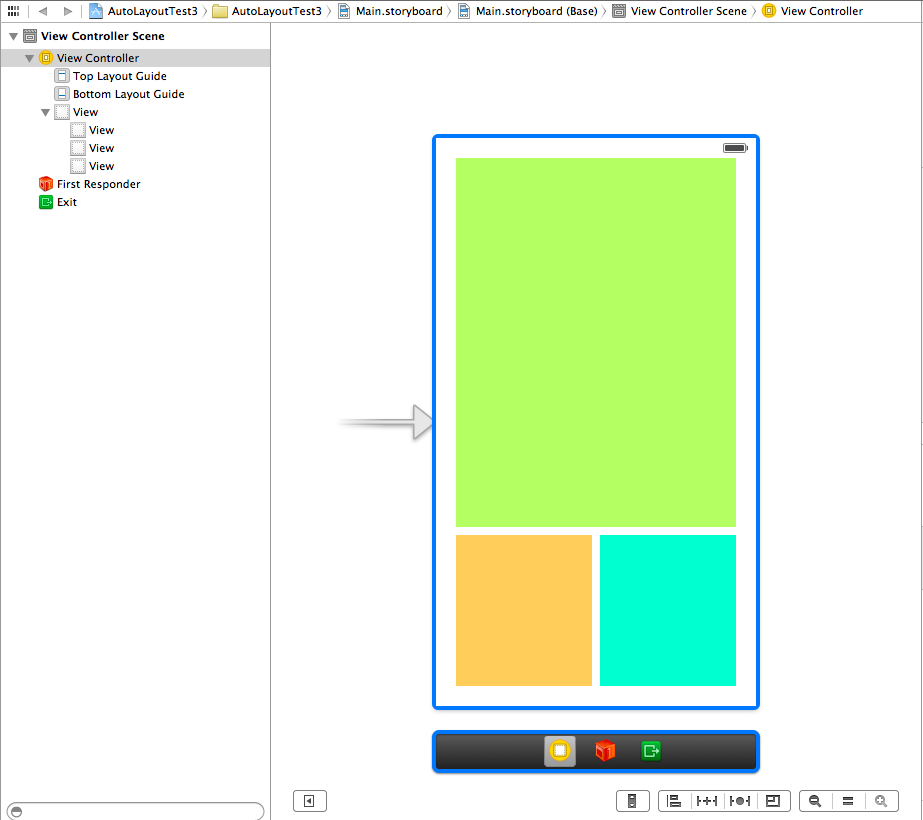This screenshot has height=820, width=923.
Task: Open the Pin constraints menu
Action: 706,801
